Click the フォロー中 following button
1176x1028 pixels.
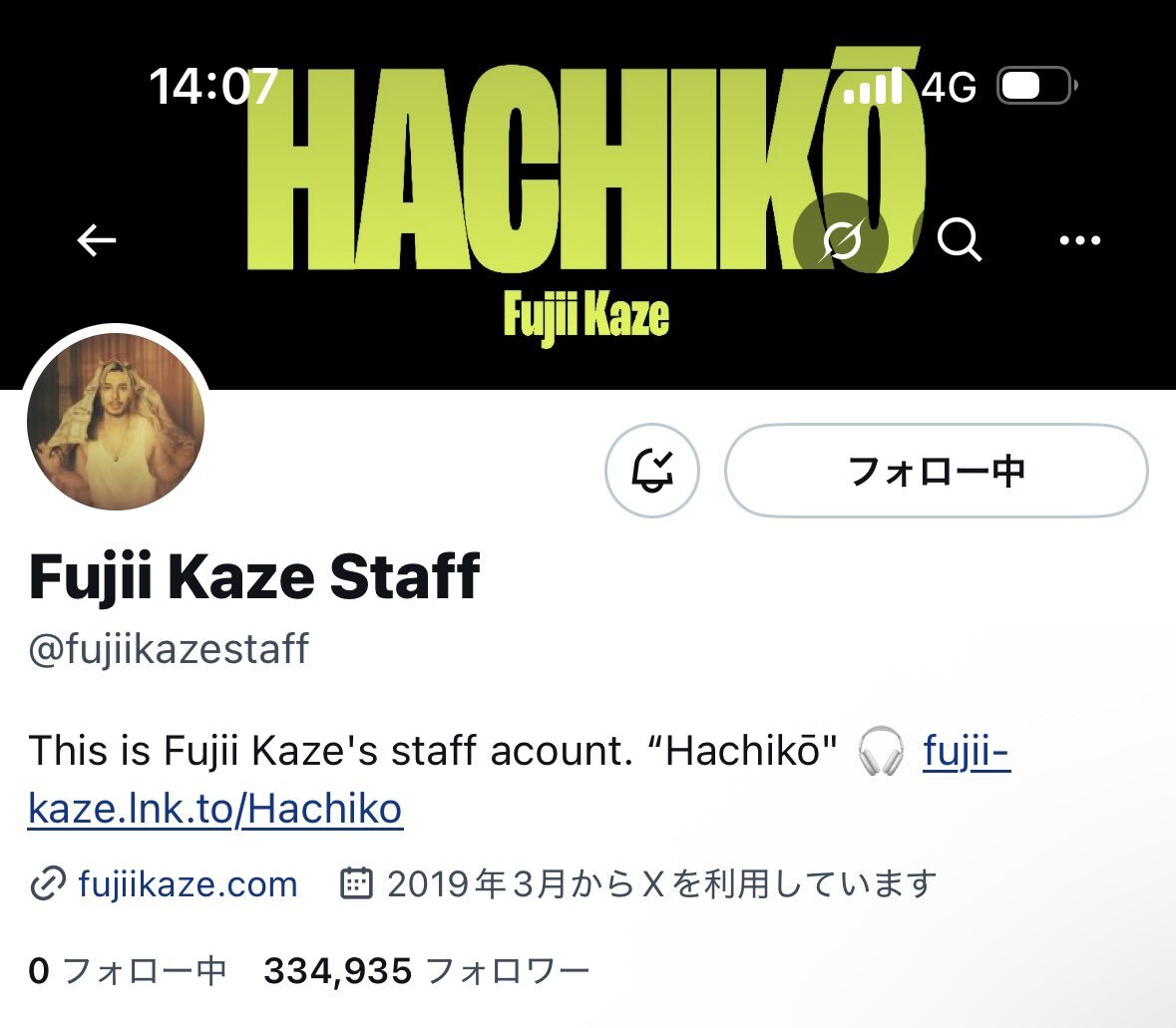click(x=936, y=471)
